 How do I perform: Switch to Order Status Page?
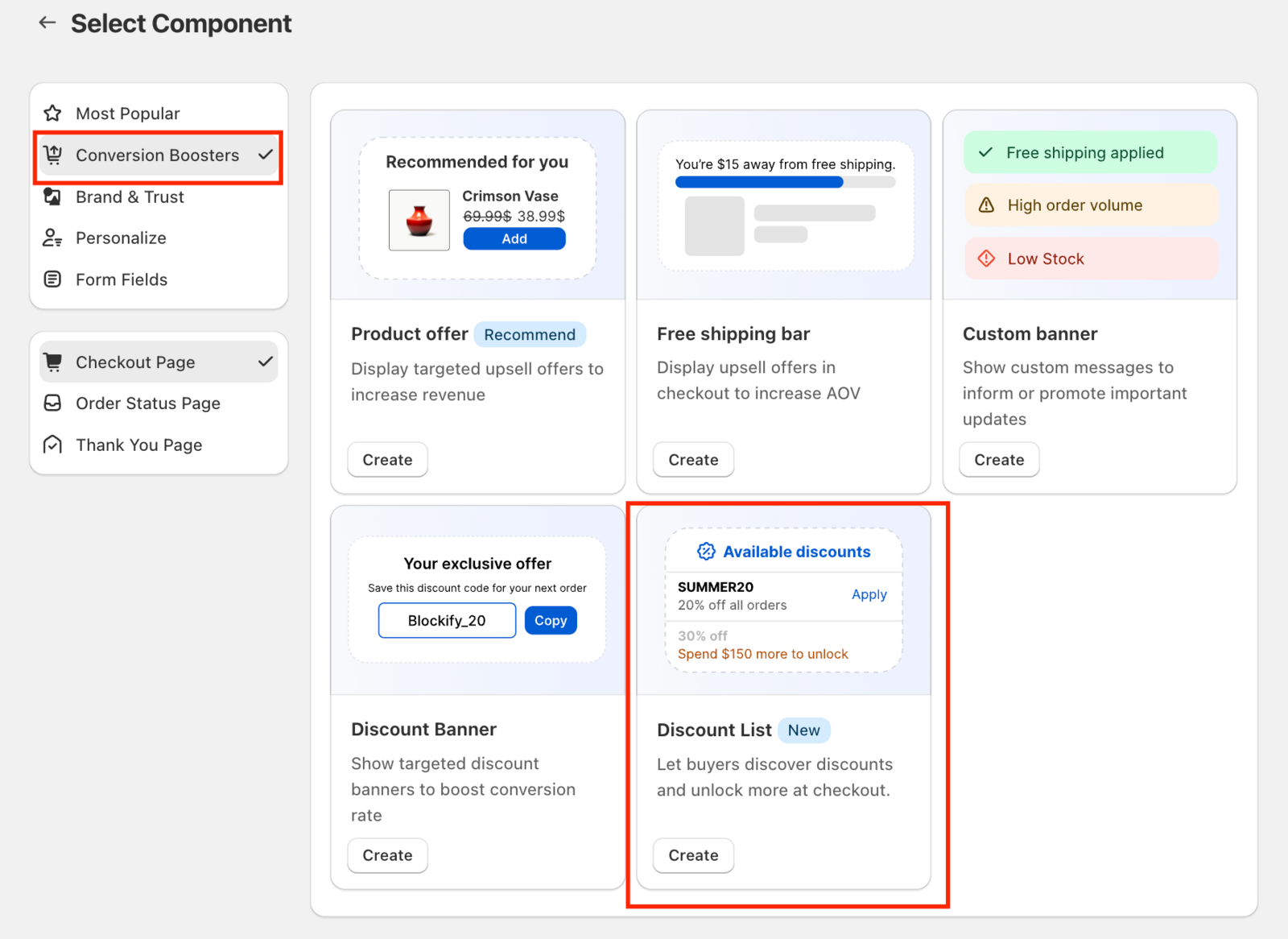159,403
